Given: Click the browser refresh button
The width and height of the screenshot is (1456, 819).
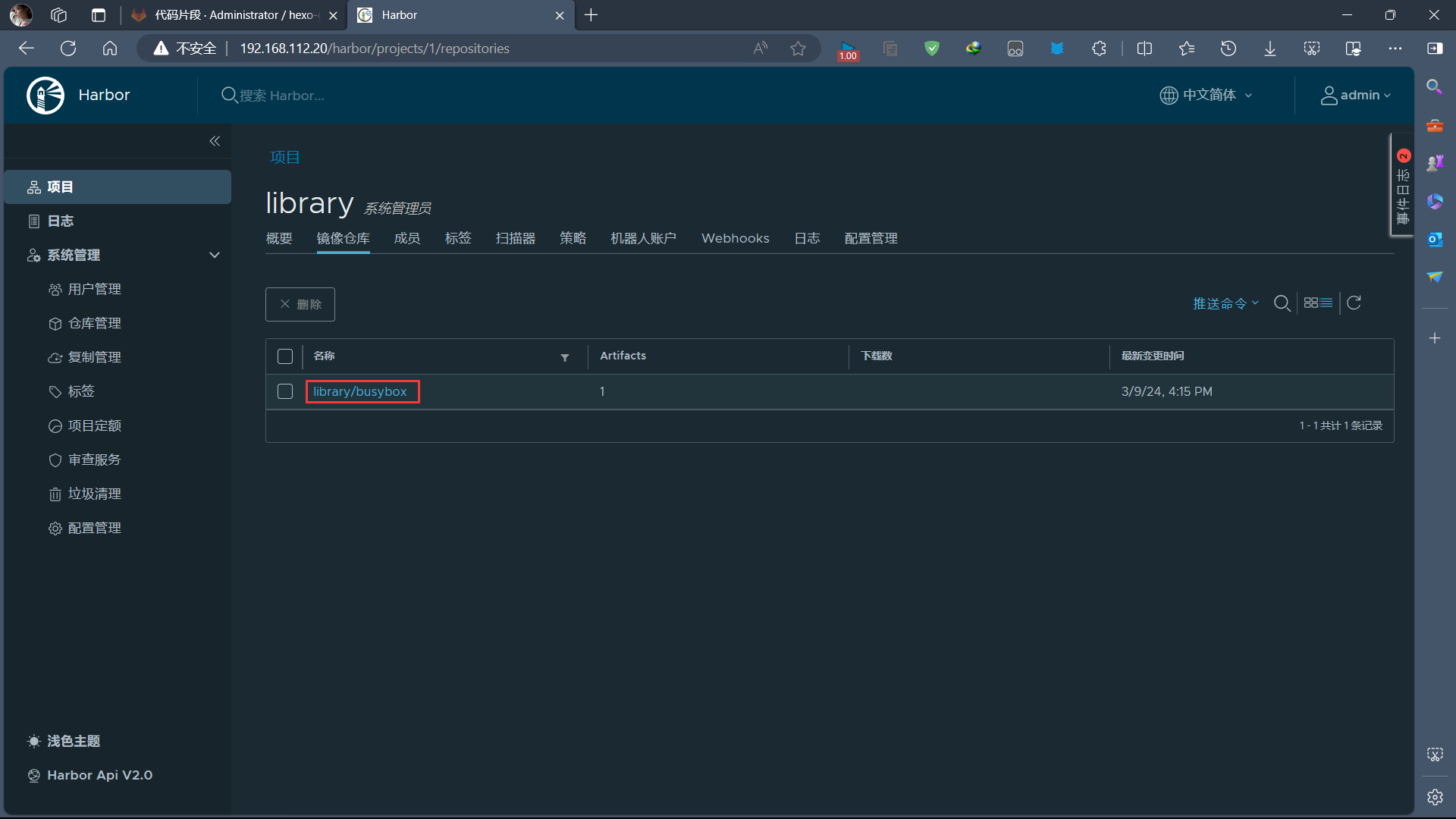Looking at the screenshot, I should pyautogui.click(x=68, y=49).
